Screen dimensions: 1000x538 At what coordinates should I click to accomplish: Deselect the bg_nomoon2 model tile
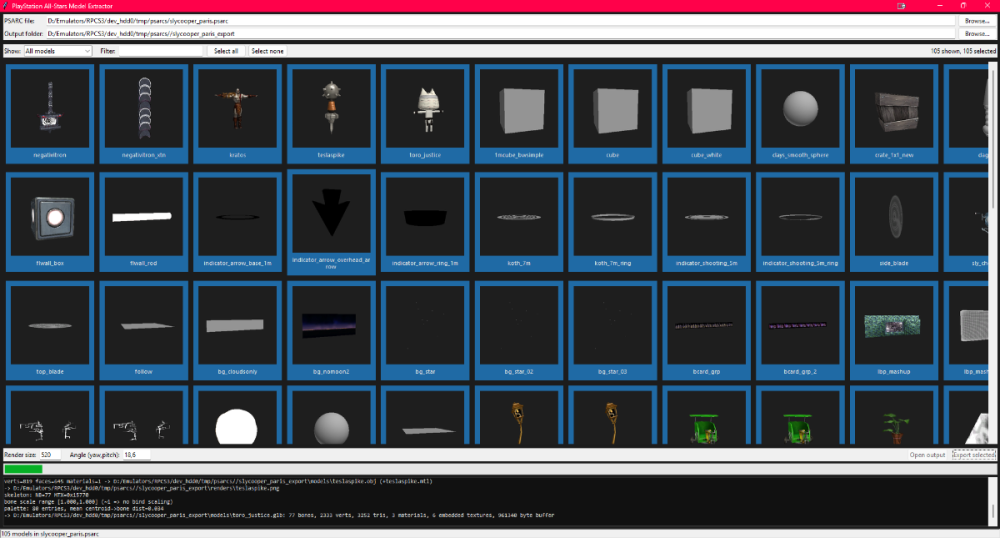point(331,330)
